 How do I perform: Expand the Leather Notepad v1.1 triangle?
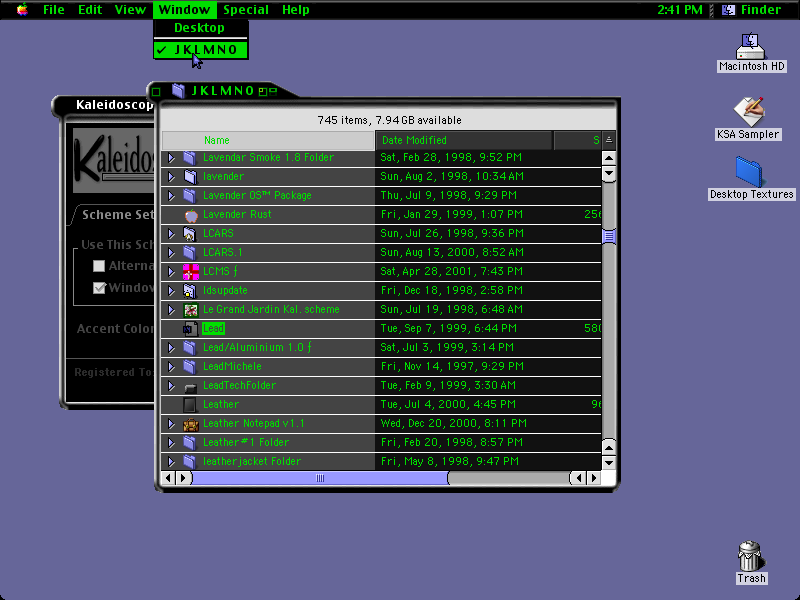point(171,423)
